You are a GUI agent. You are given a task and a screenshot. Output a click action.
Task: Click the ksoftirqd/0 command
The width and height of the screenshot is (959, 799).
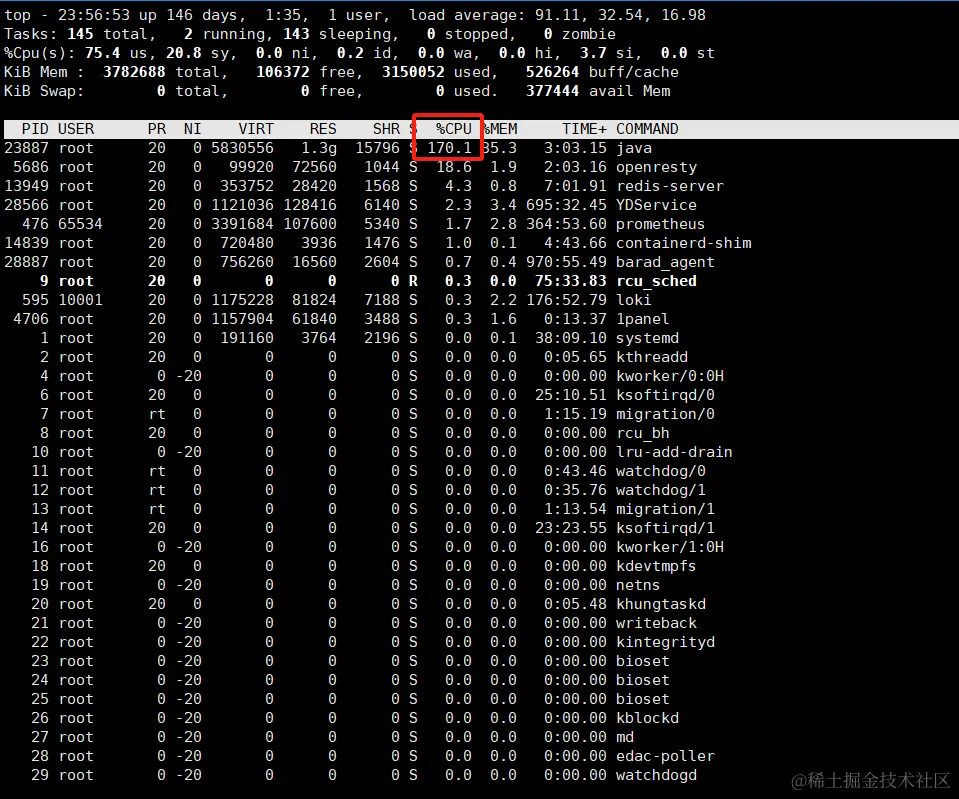665,395
